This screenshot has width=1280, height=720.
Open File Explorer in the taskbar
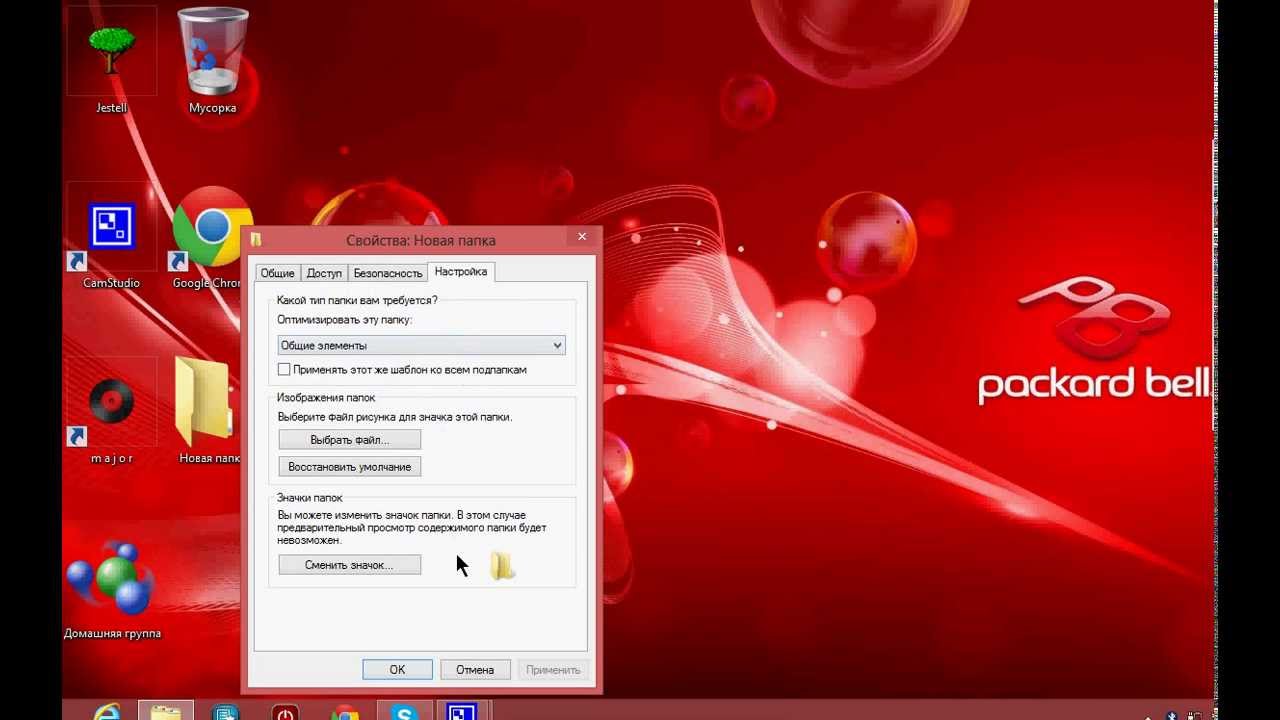pos(166,712)
